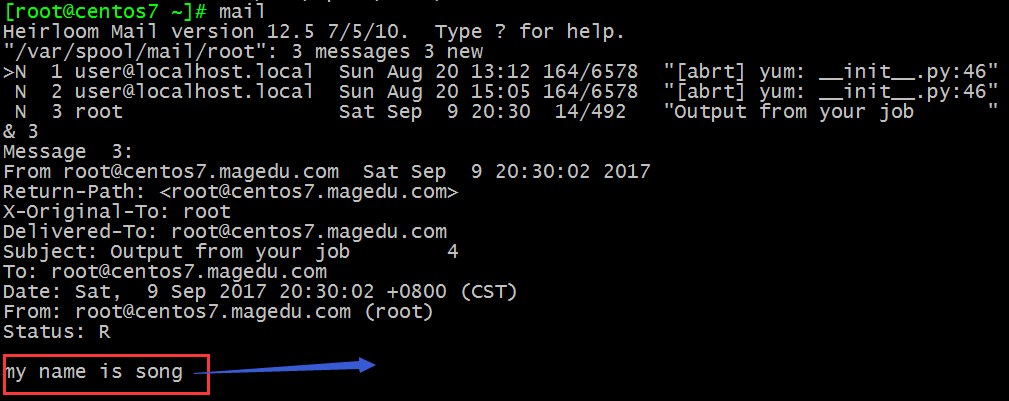Screen dimensions: 1009x401
Task: Click the 'my name is song' message body
Action: coord(94,373)
